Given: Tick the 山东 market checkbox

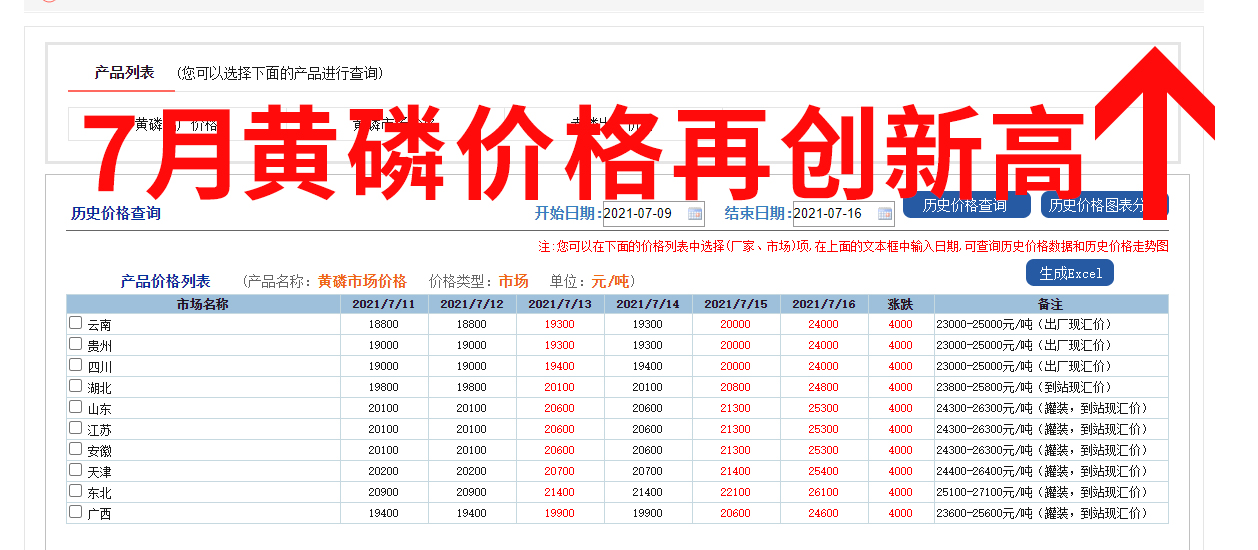Looking at the screenshot, I should pyautogui.click(x=75, y=407).
